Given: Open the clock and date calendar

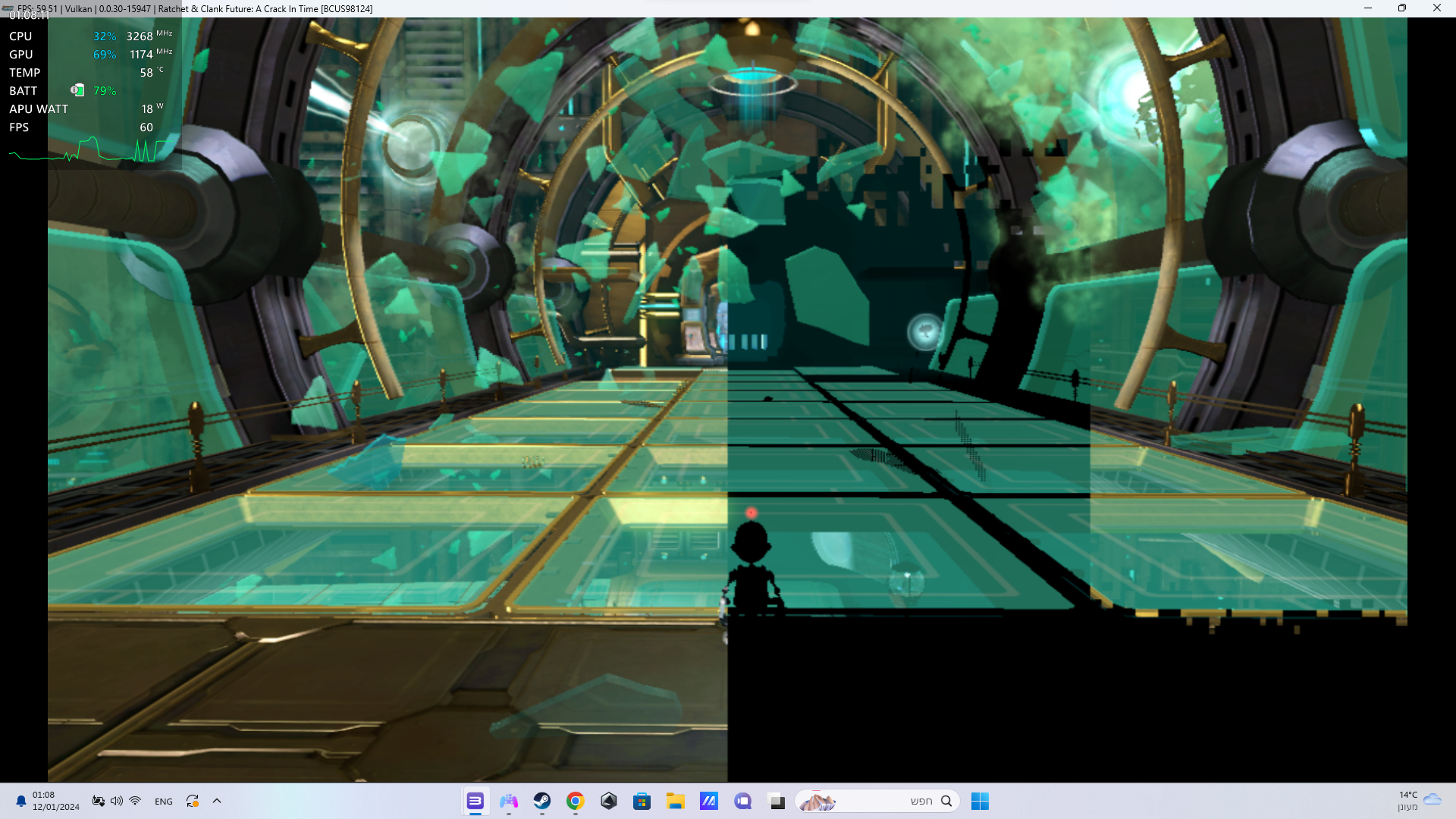Looking at the screenshot, I should tap(55, 801).
